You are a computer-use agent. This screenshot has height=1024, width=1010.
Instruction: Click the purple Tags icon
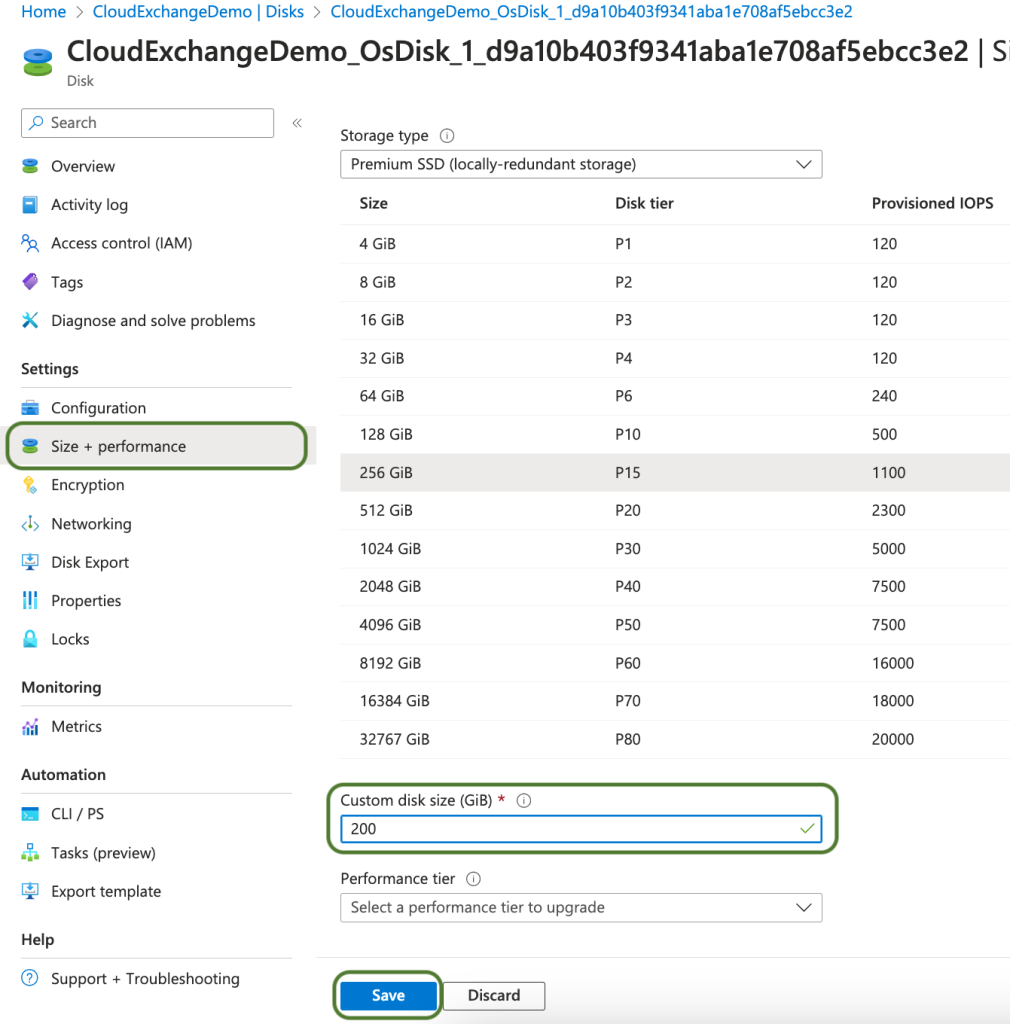pyautogui.click(x=30, y=282)
